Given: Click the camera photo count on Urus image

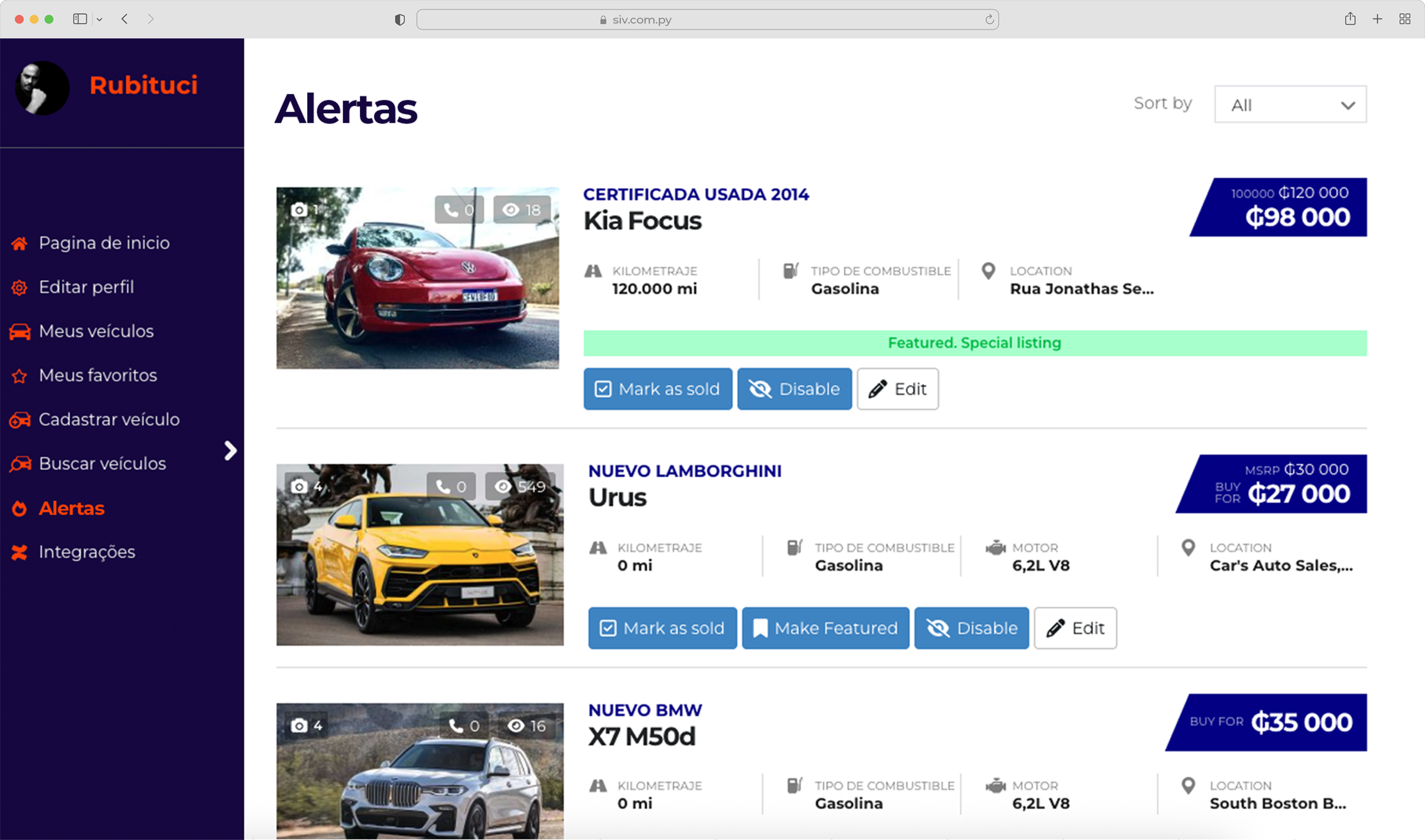Looking at the screenshot, I should pyautogui.click(x=306, y=486).
